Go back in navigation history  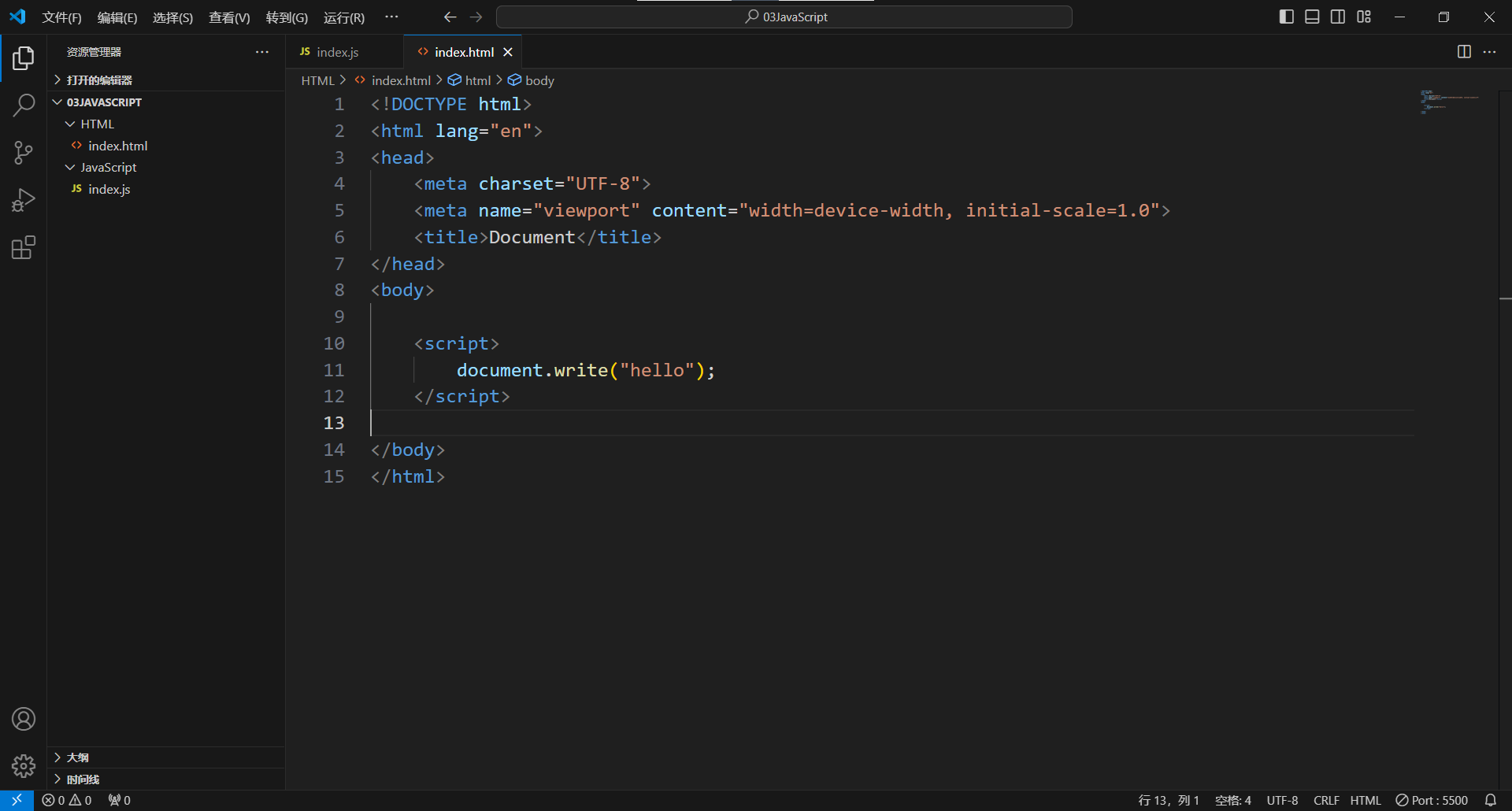coord(450,17)
